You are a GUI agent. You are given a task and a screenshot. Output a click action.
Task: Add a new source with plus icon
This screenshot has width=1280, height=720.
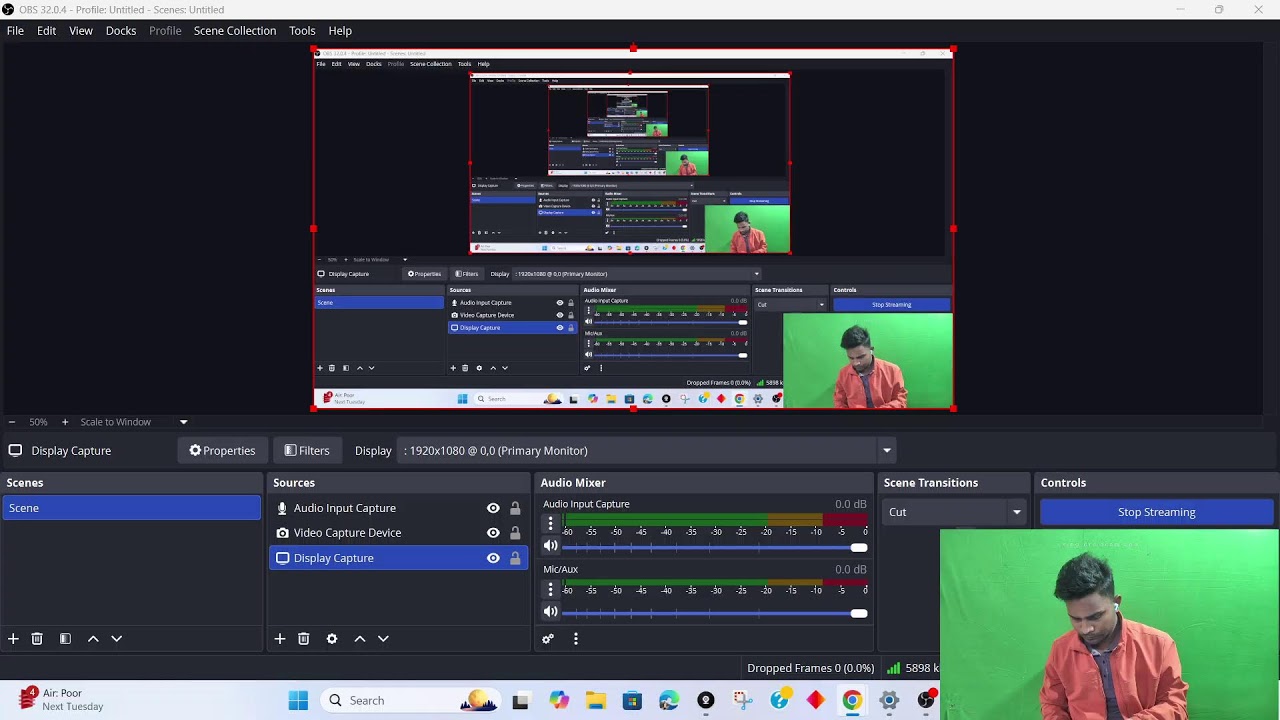click(x=280, y=638)
